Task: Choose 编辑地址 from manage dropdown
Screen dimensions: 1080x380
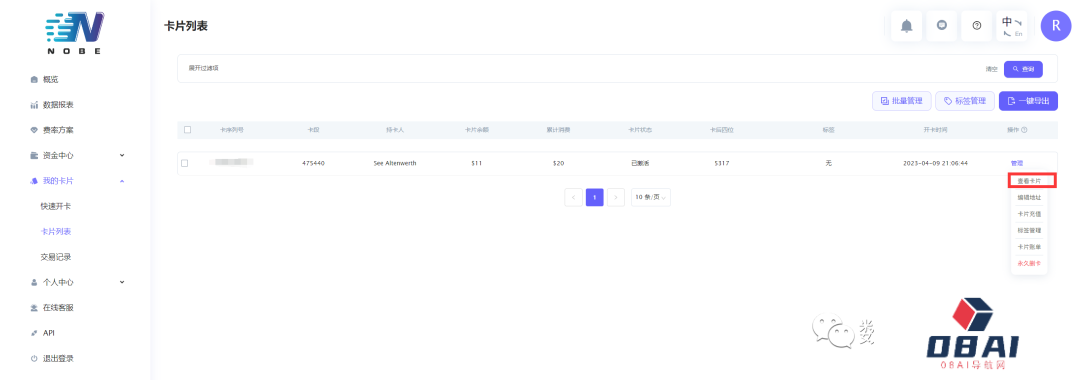Action: click(x=1029, y=198)
